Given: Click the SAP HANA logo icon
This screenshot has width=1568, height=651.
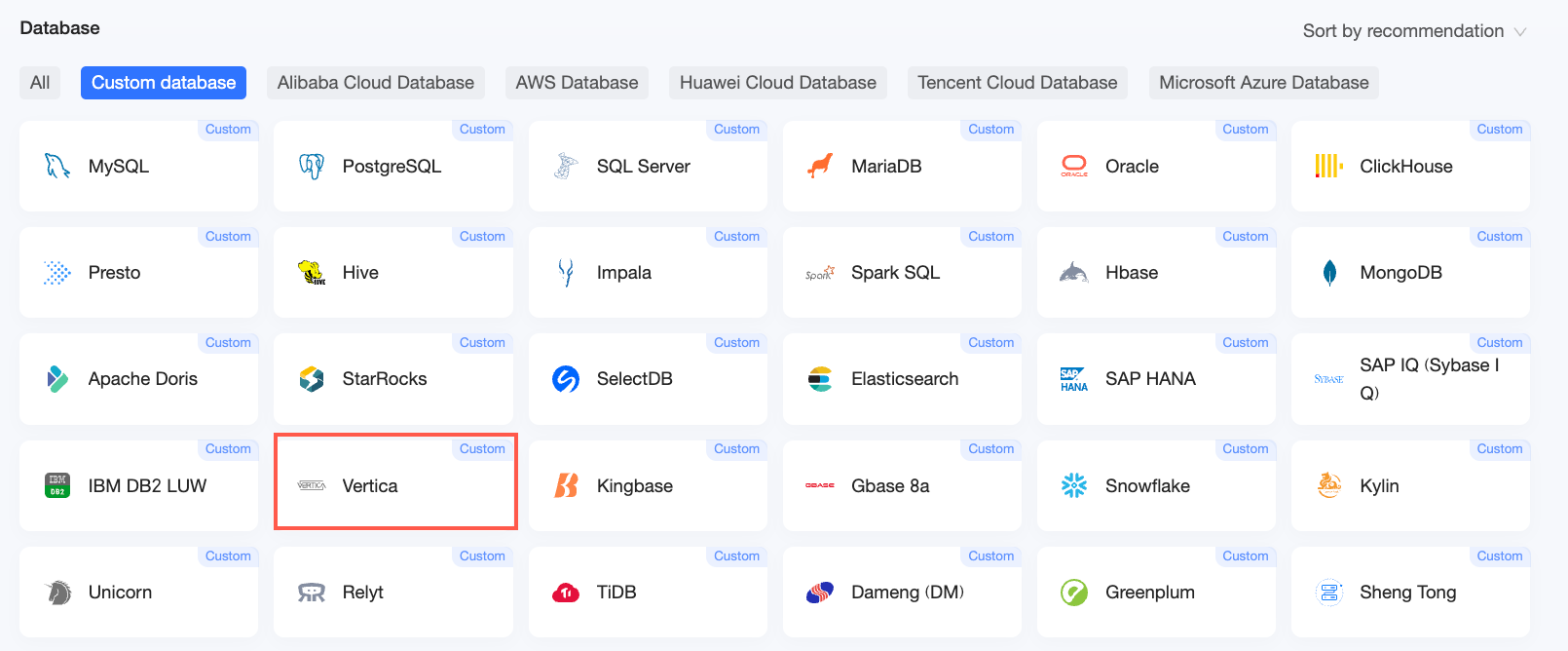Looking at the screenshot, I should coord(1074,379).
